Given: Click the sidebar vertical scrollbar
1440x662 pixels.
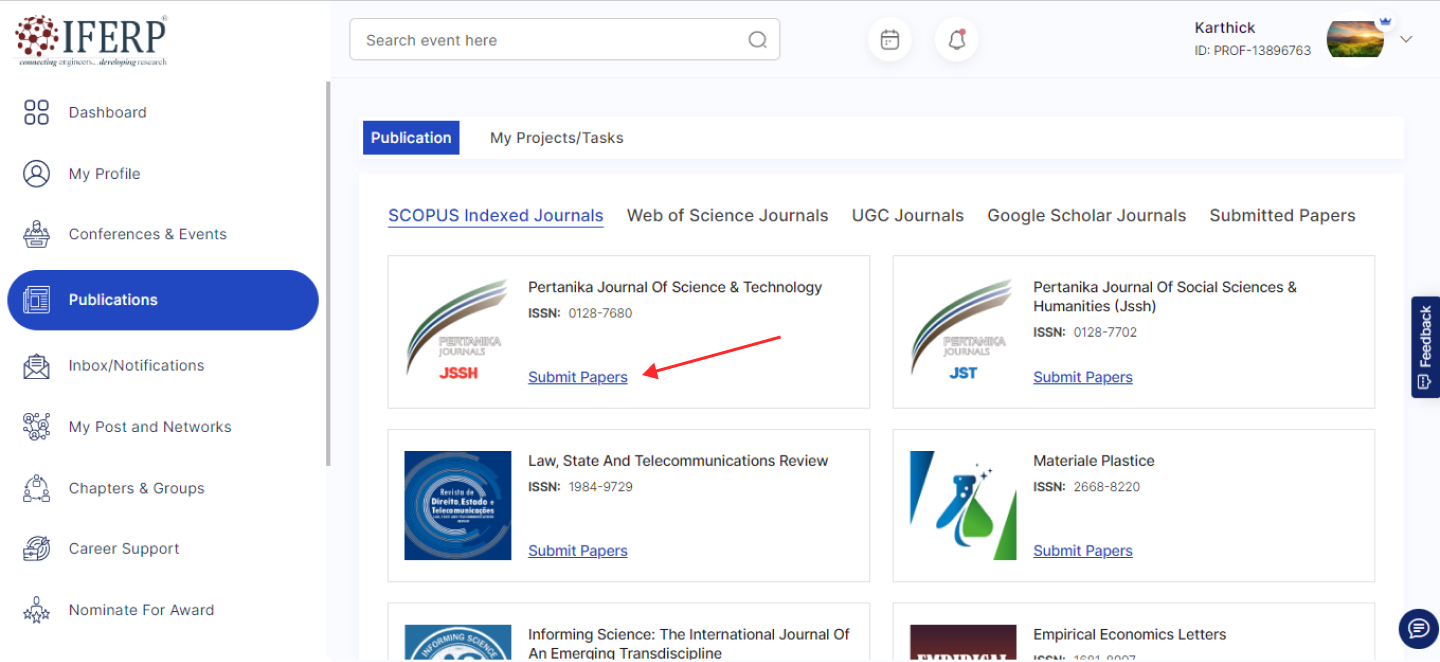Looking at the screenshot, I should [x=327, y=274].
